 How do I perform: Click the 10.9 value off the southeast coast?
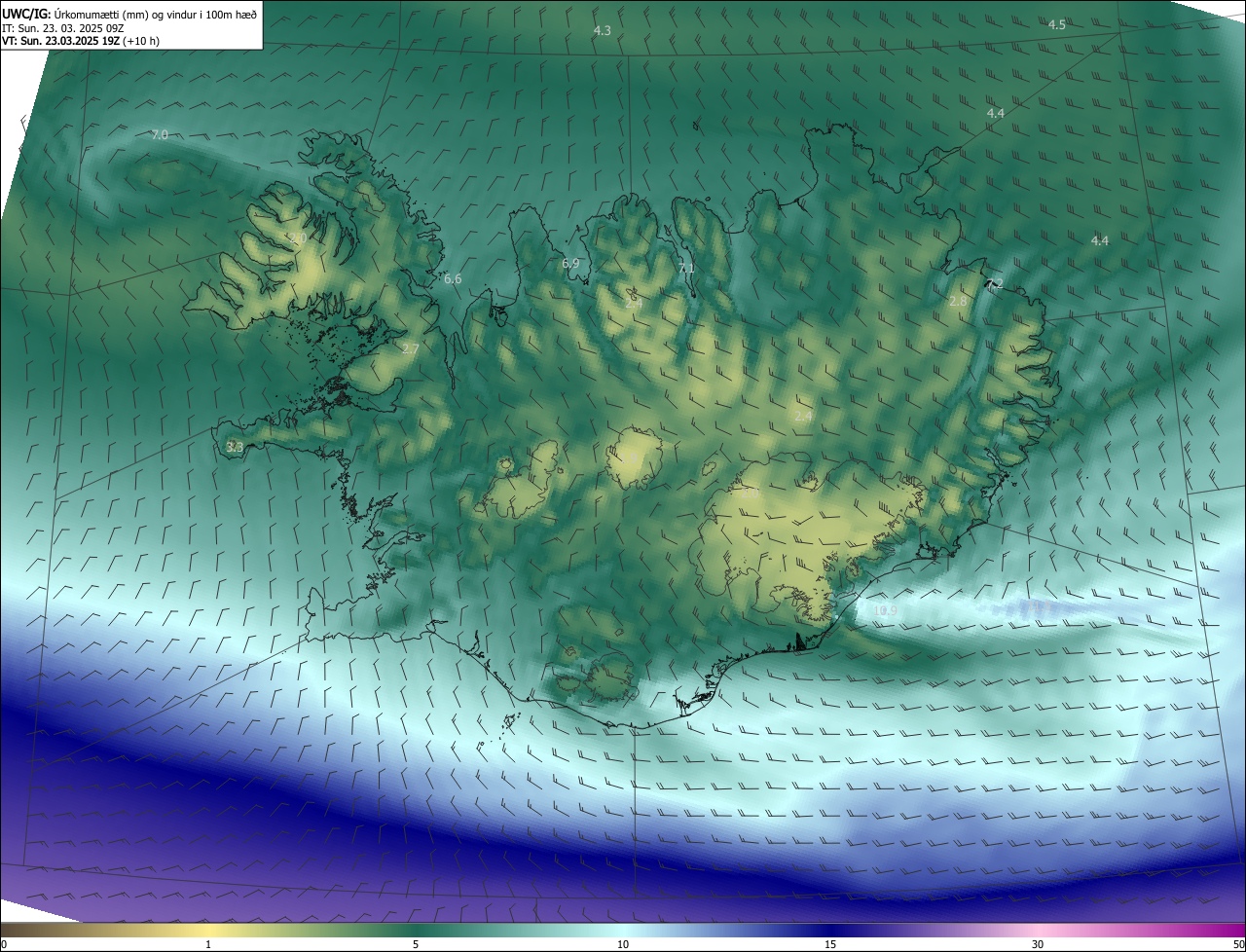click(x=886, y=611)
